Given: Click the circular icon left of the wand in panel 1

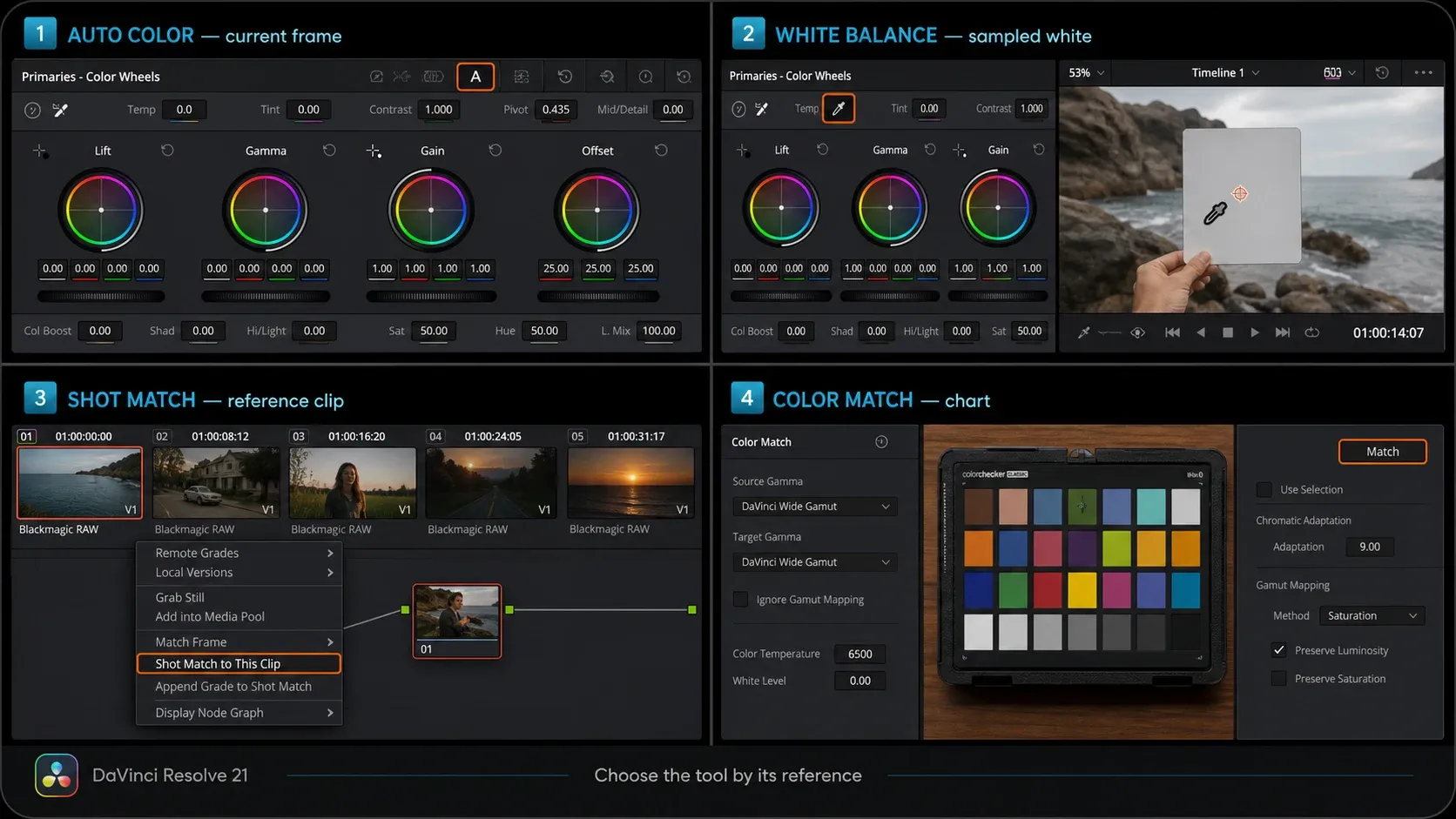Looking at the screenshot, I should coord(32,110).
